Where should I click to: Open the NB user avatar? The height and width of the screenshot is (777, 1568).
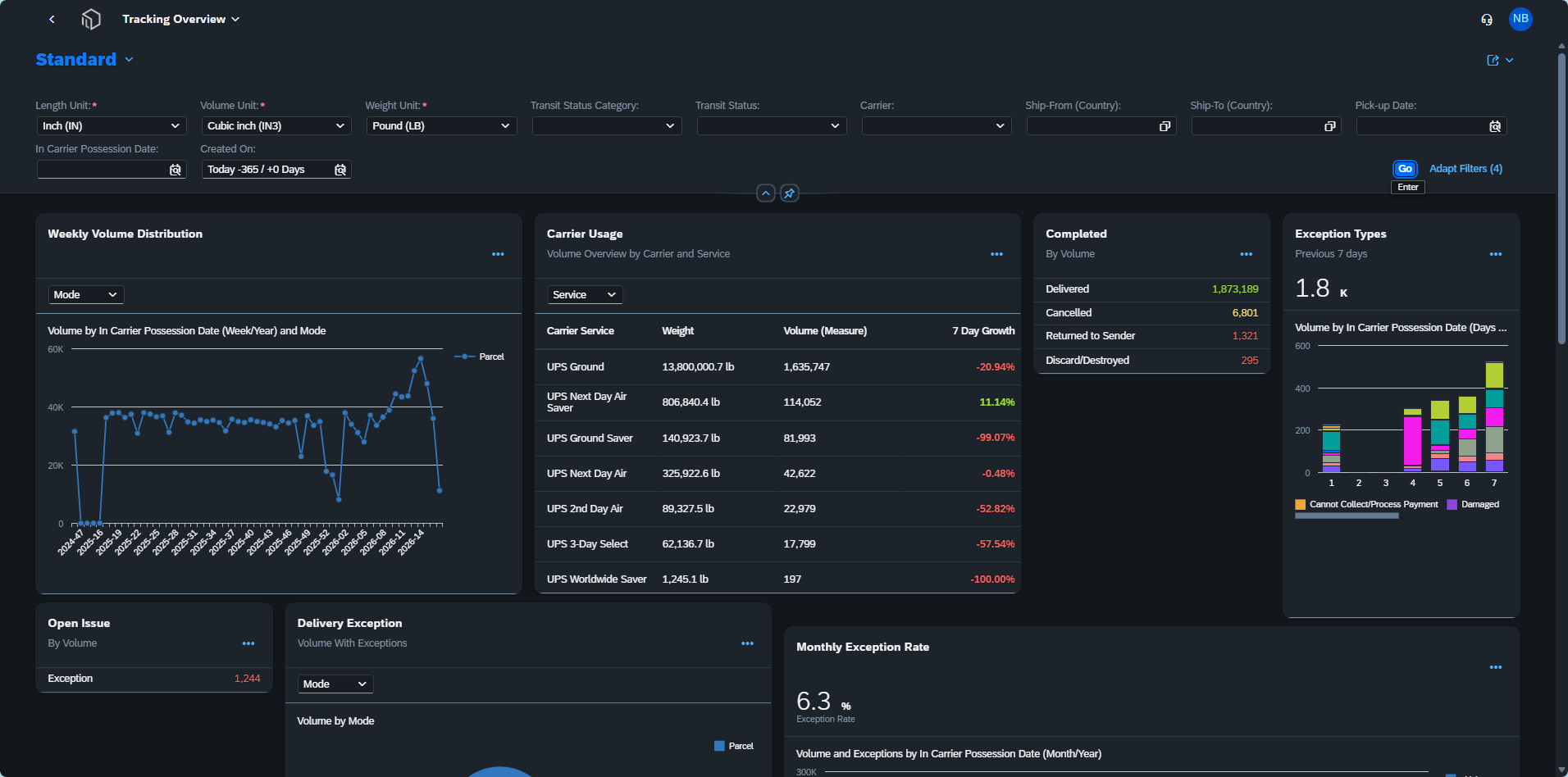[1520, 19]
